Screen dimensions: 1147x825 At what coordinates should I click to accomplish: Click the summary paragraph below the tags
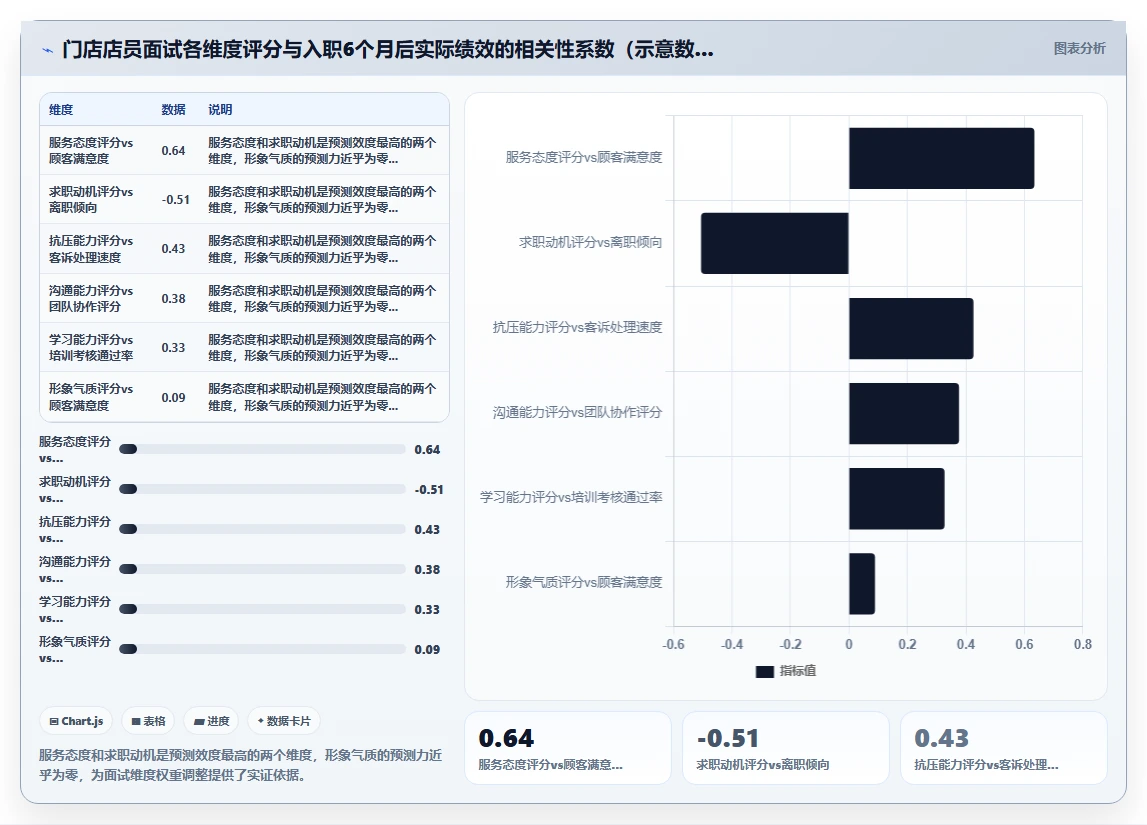(241, 765)
